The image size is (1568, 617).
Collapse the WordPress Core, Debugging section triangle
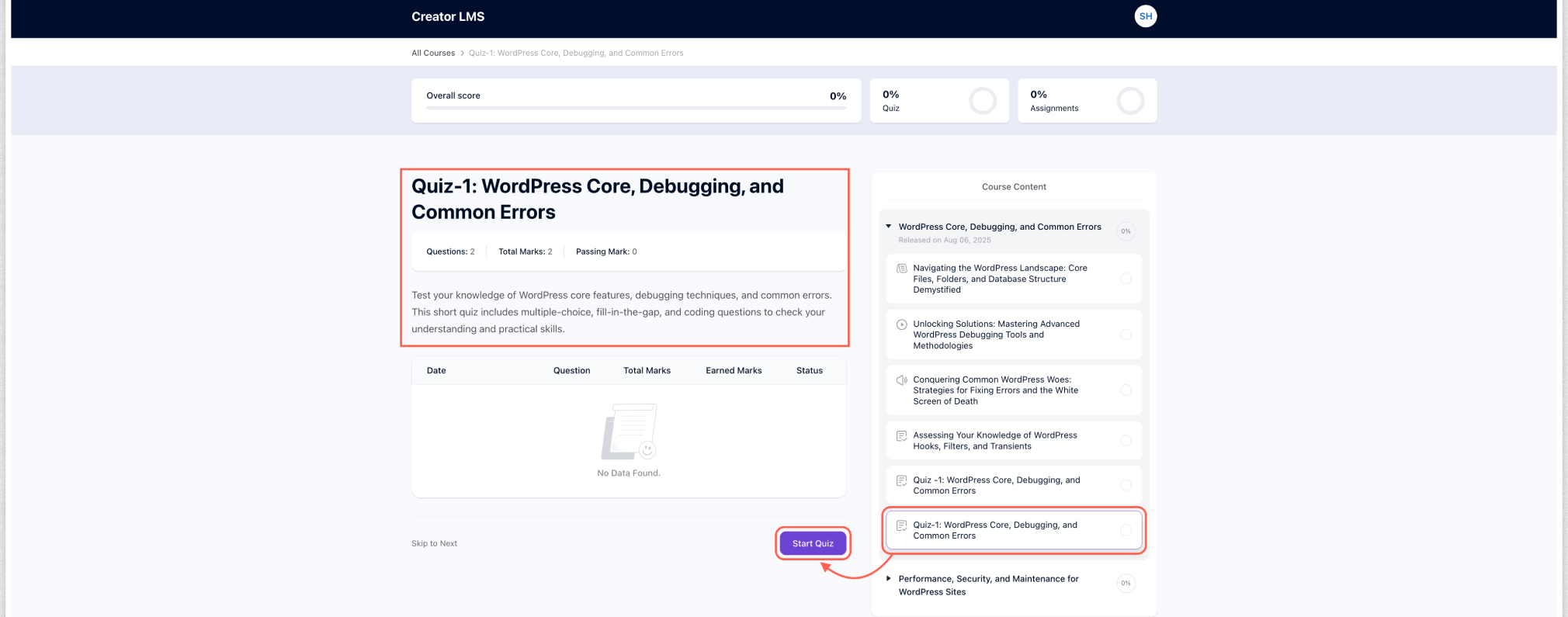click(889, 227)
